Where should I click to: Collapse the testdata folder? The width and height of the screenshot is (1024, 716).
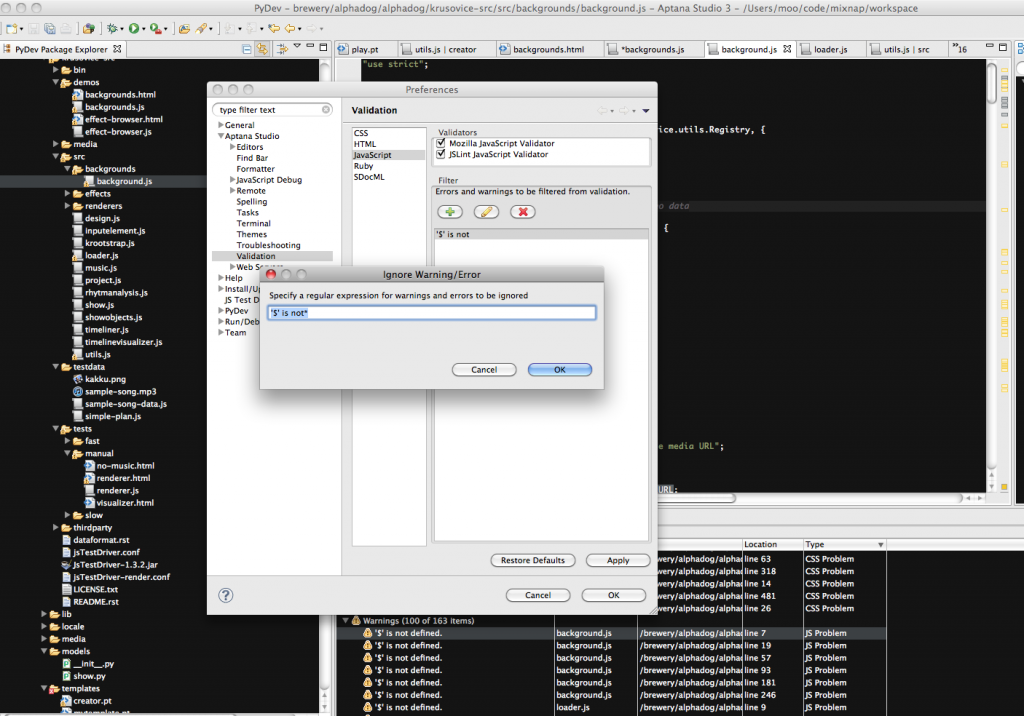click(x=56, y=366)
